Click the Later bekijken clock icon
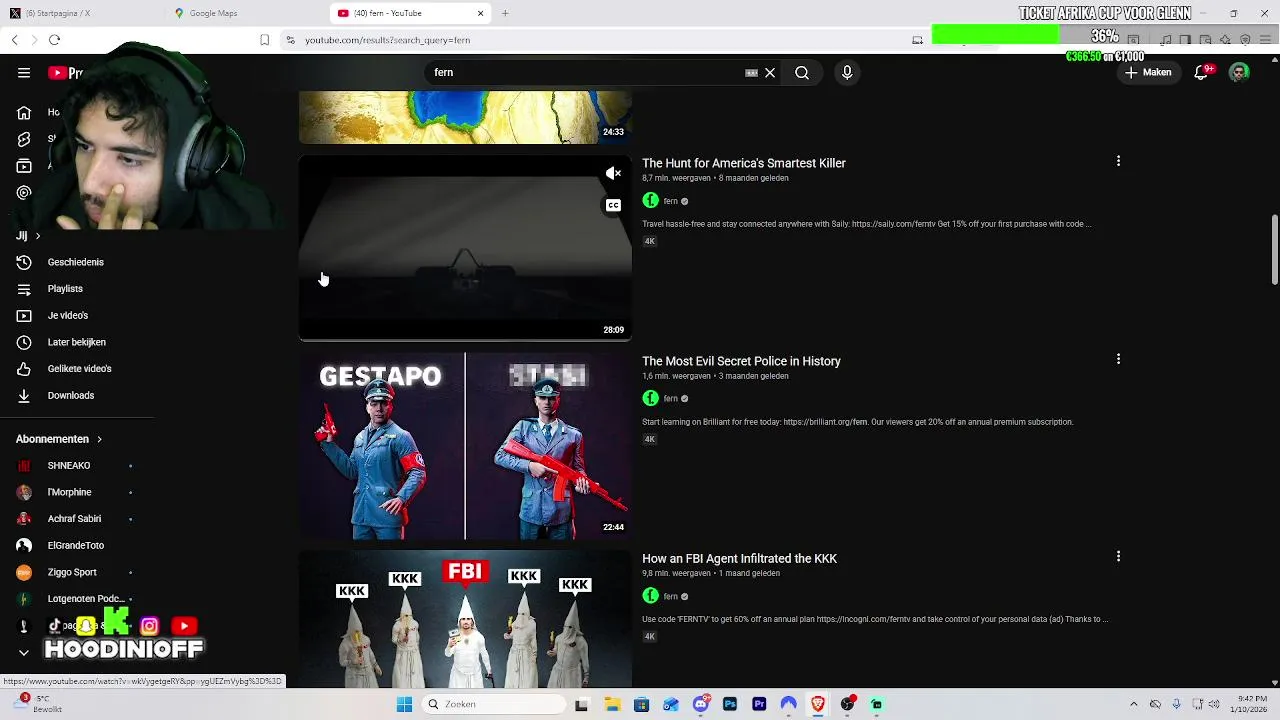 click(24, 342)
